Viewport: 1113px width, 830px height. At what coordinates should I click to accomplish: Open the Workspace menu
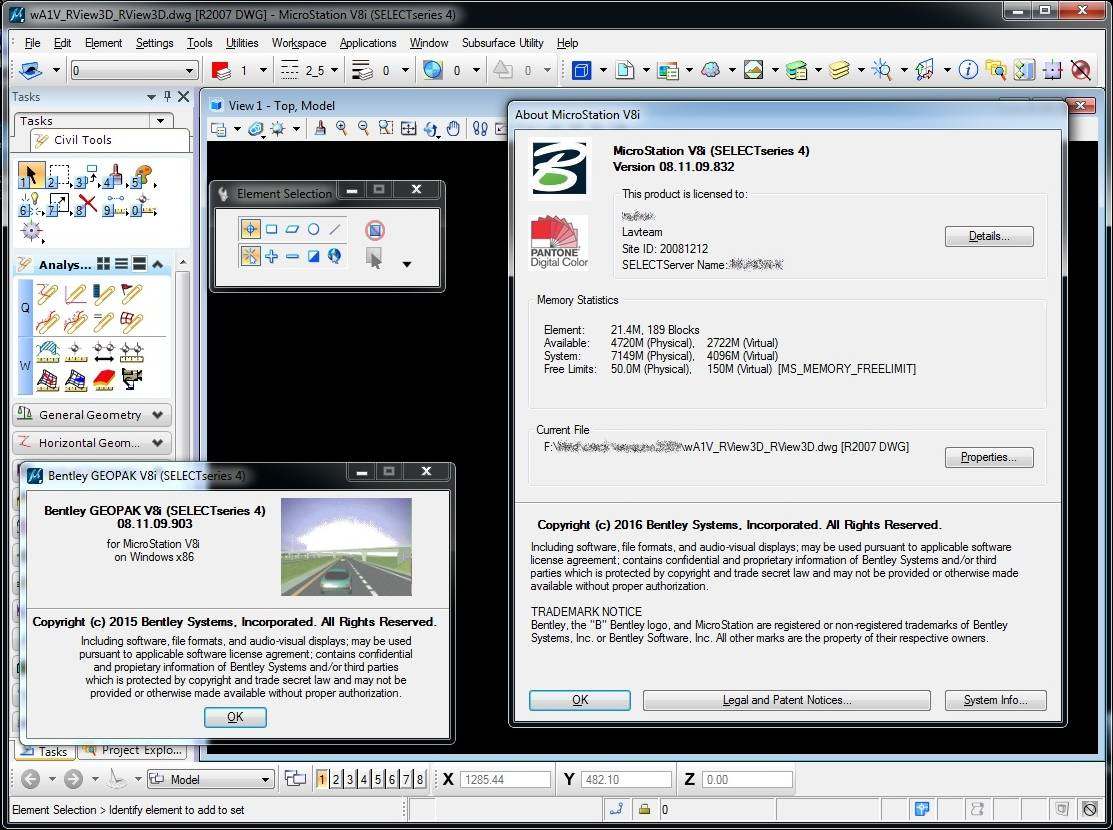[x=299, y=43]
